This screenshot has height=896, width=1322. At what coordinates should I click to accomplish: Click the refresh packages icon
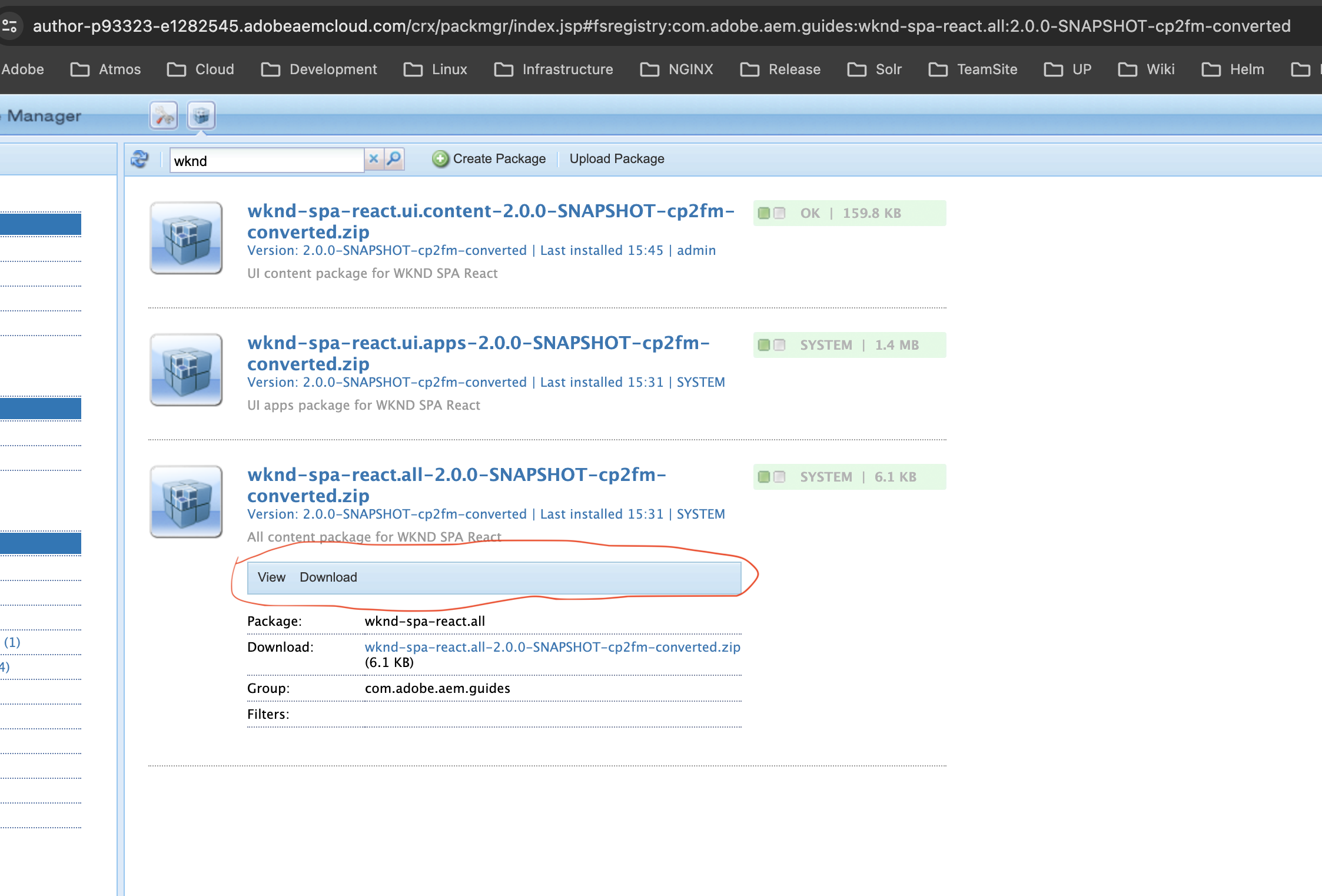(139, 159)
